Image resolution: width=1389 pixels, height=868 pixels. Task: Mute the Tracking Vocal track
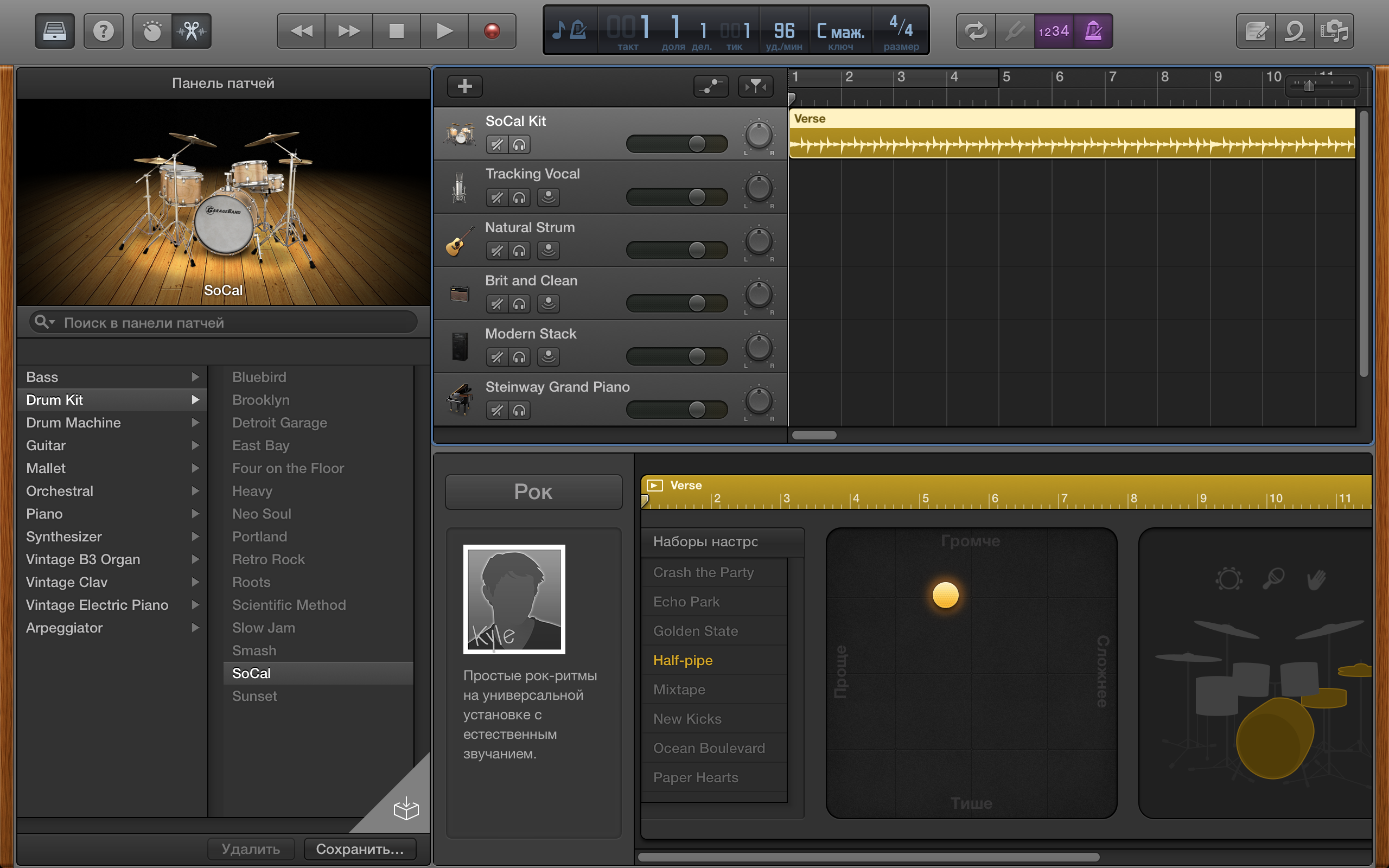point(496,198)
